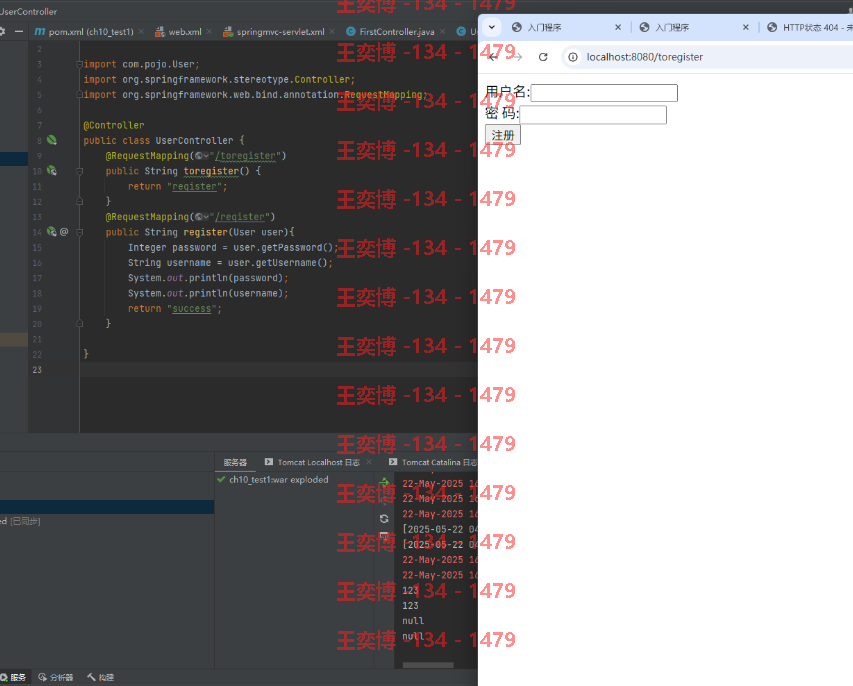This screenshot has width=853, height=686.
Task: Switch to springmvc-servlet.xml editor tab
Action: pyautogui.click(x=280, y=32)
